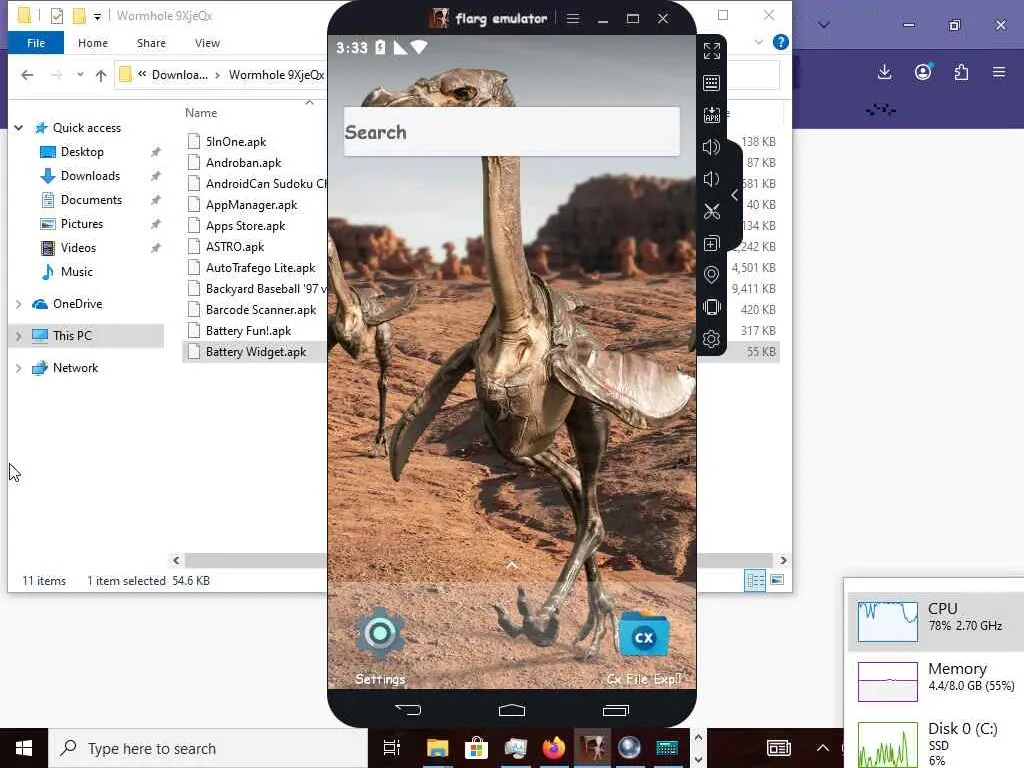Select Desktop in navigation pane
This screenshot has width=1024, height=768.
pos(82,152)
